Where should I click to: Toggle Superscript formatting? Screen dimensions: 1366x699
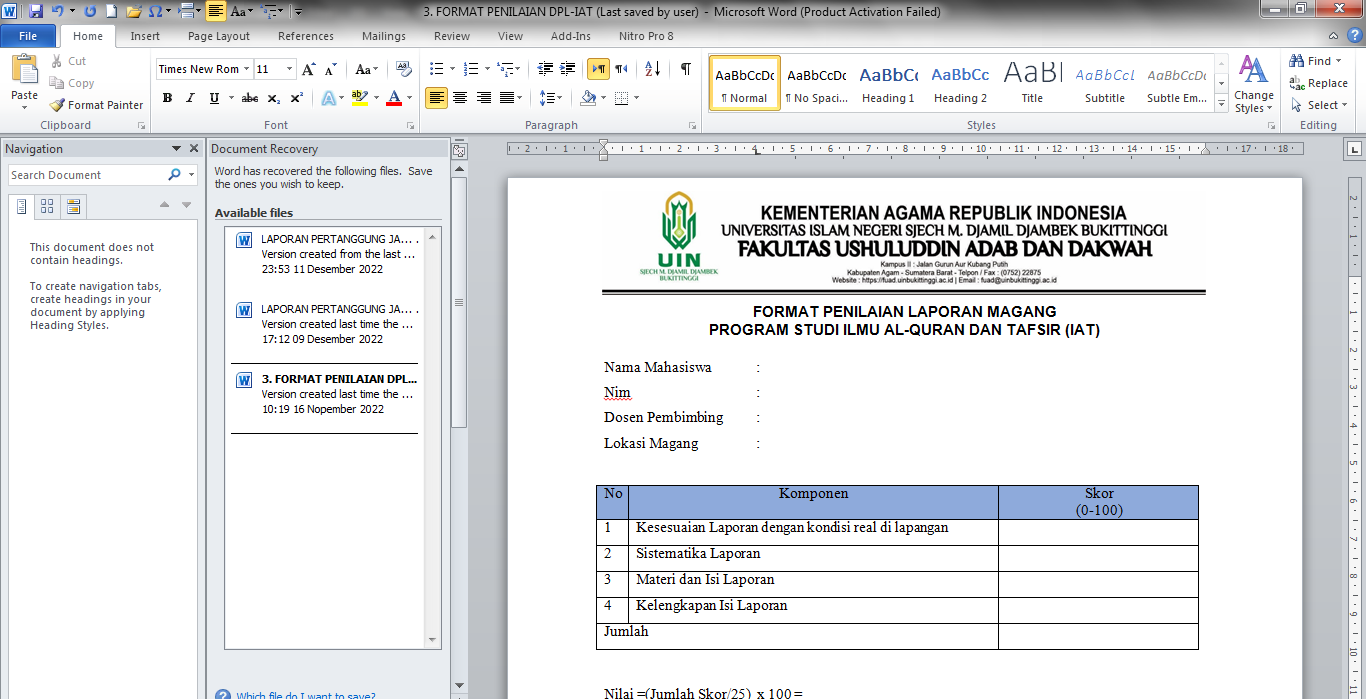click(297, 98)
